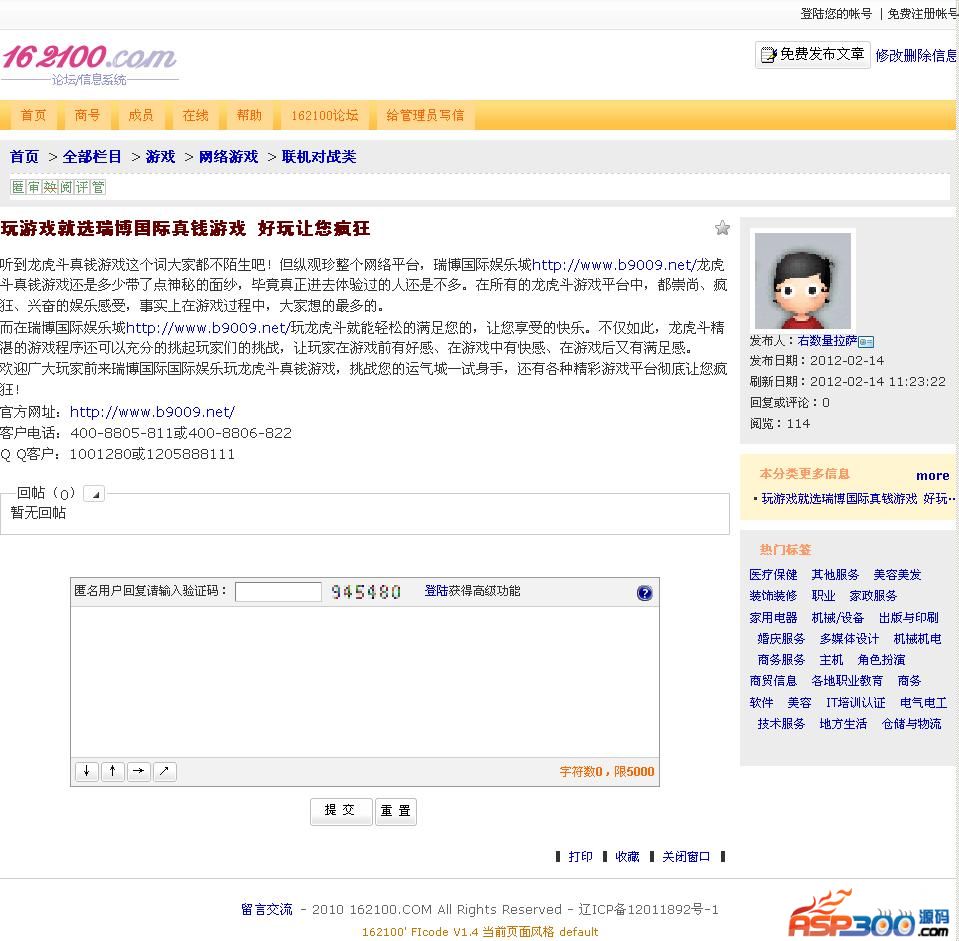Open related post 玩游戏就选瑞博国际真钱游戏
Viewport: 959px width, 941px height.
tap(858, 499)
